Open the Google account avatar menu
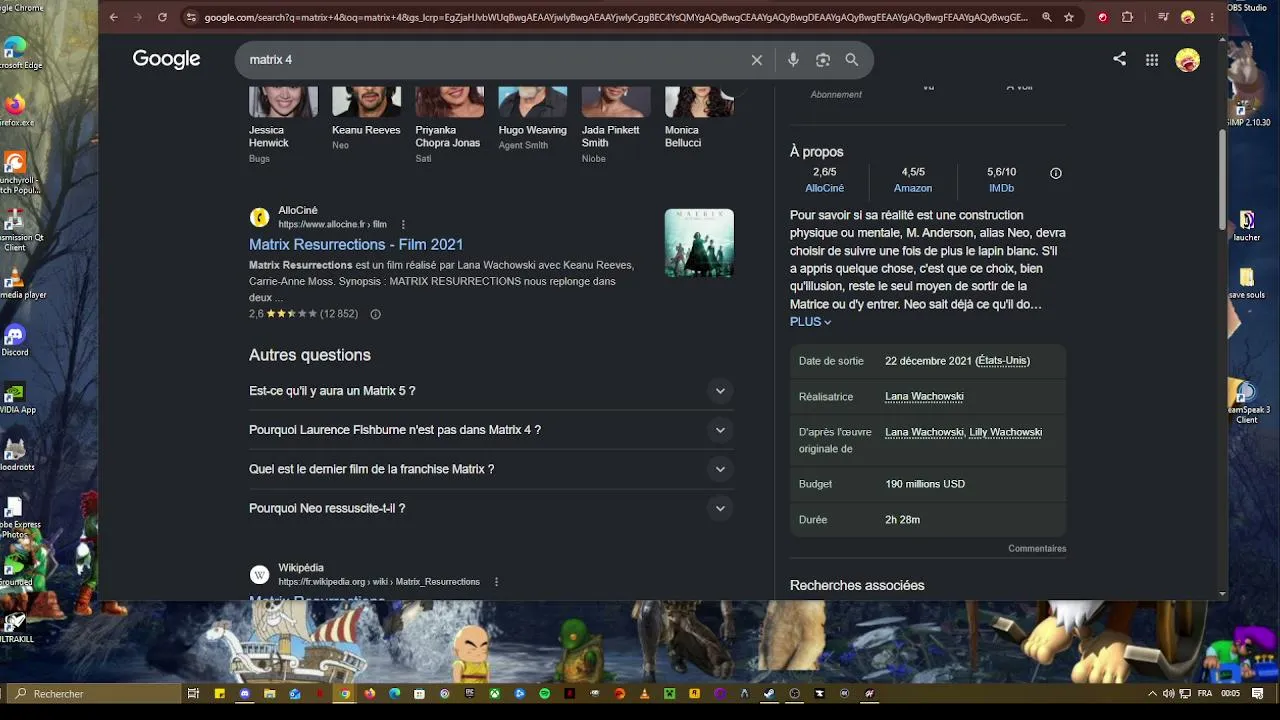 [1187, 60]
